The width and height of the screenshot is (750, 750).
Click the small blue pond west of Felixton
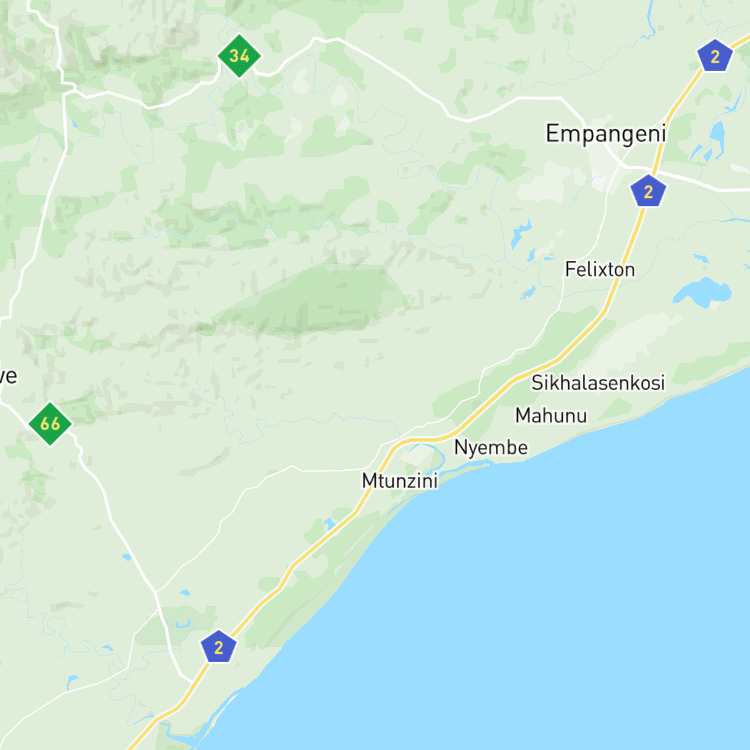click(521, 234)
